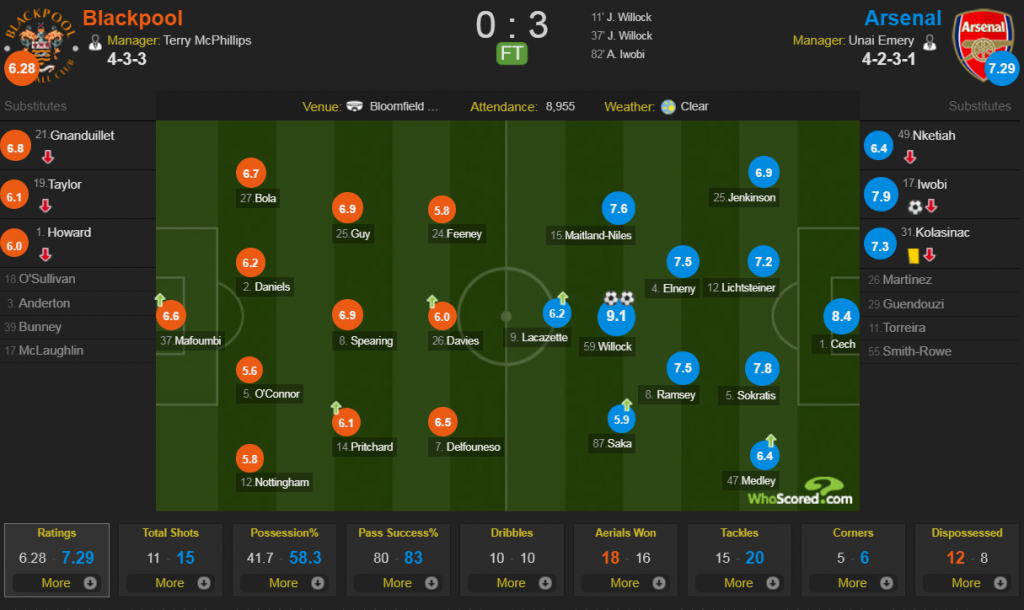The width and height of the screenshot is (1024, 610).
Task: Click the stadium icon next to Venue
Action: tap(355, 106)
